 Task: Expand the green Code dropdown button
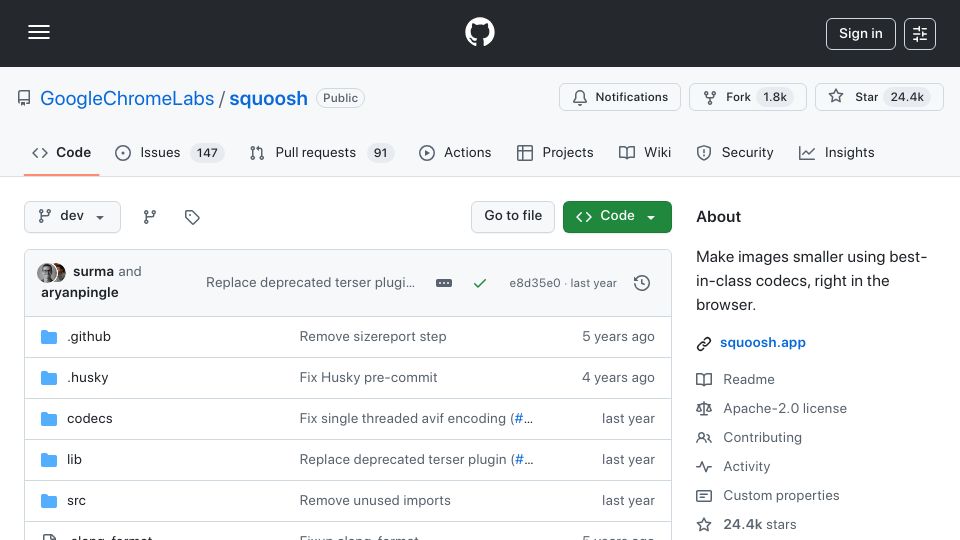(617, 217)
